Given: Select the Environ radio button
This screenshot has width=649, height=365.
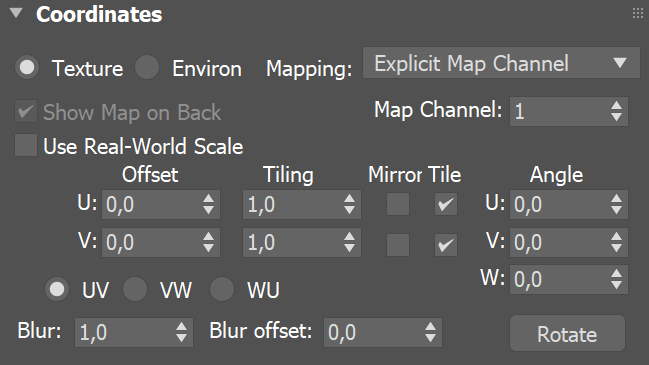Looking at the screenshot, I should click(147, 67).
